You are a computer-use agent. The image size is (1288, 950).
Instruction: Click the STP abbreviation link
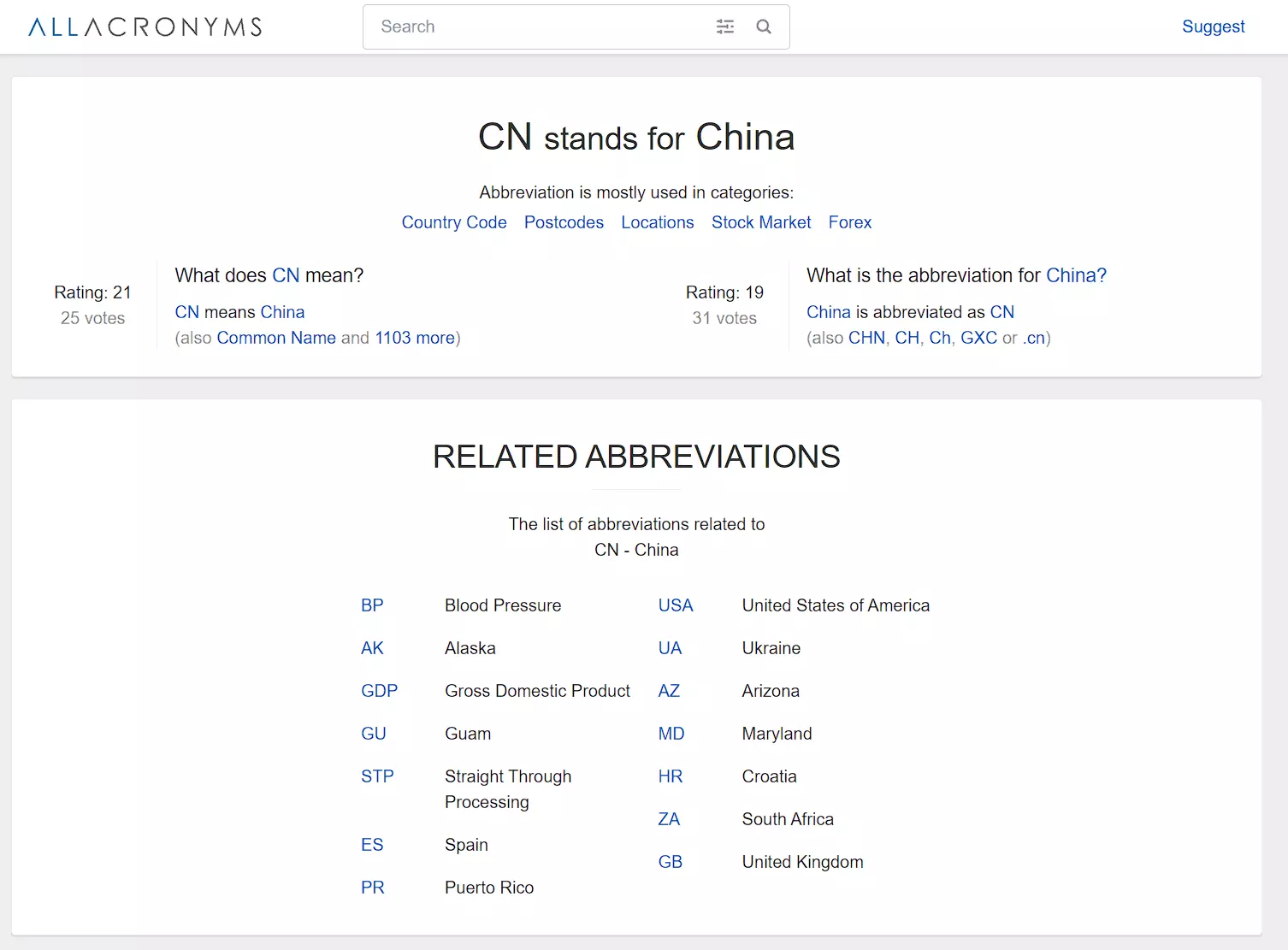tap(377, 776)
